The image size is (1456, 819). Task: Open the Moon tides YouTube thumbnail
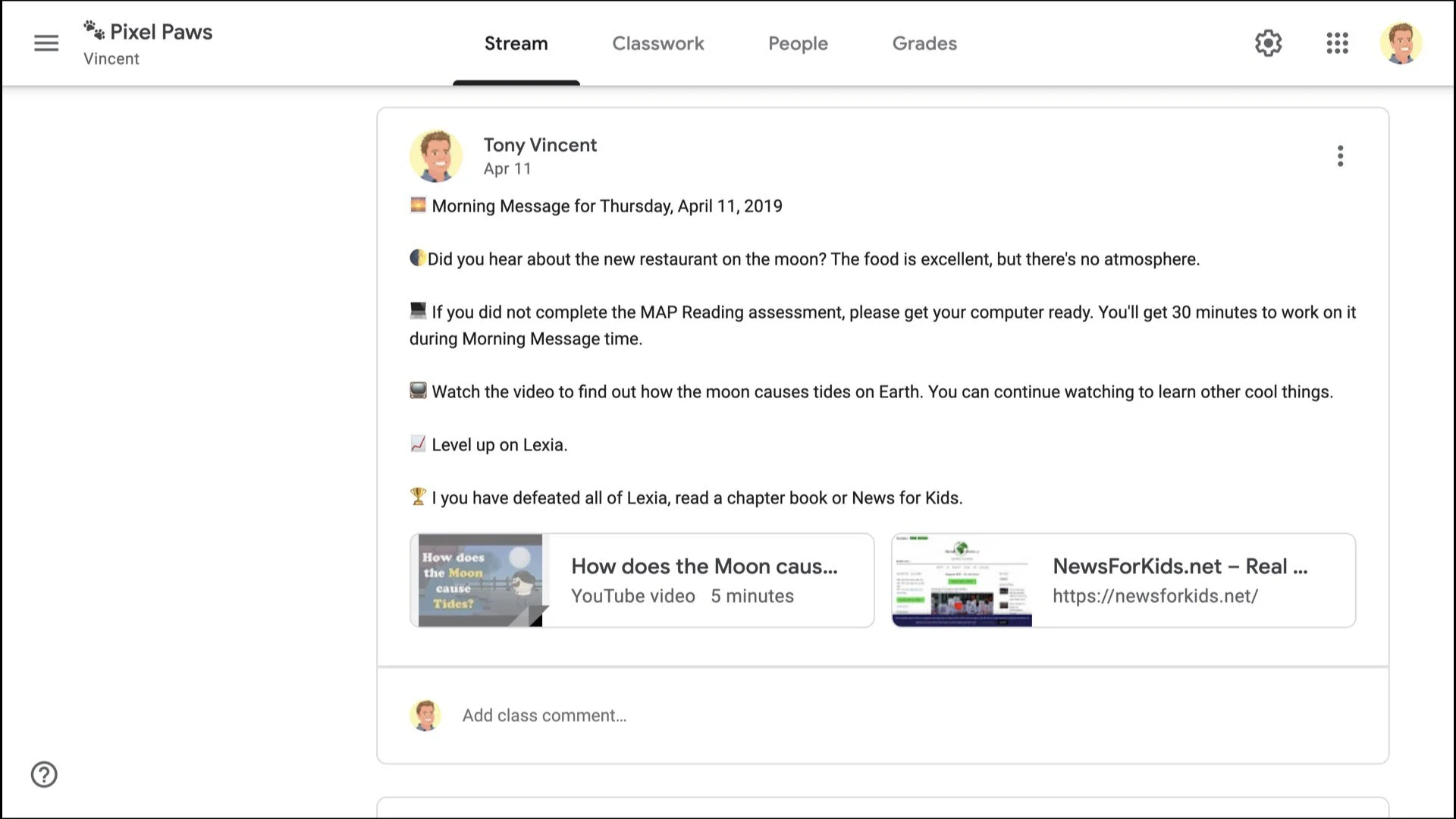pyautogui.click(x=480, y=580)
